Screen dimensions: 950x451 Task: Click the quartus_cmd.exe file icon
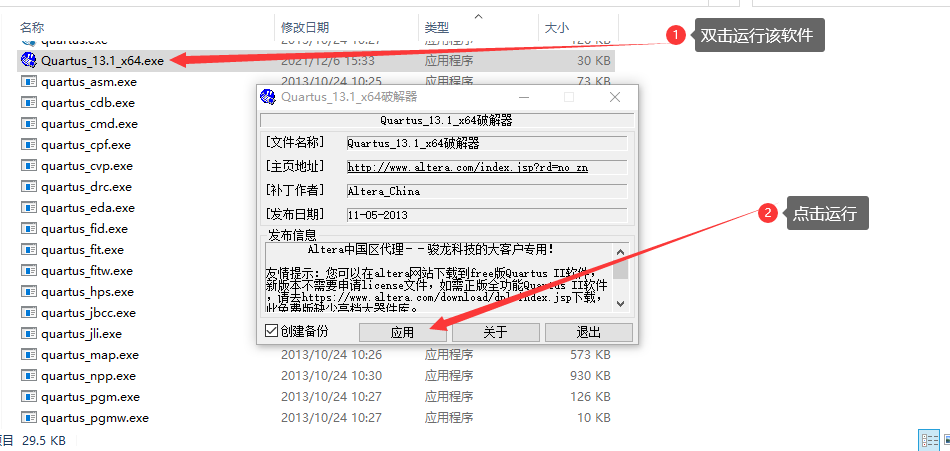click(29, 124)
